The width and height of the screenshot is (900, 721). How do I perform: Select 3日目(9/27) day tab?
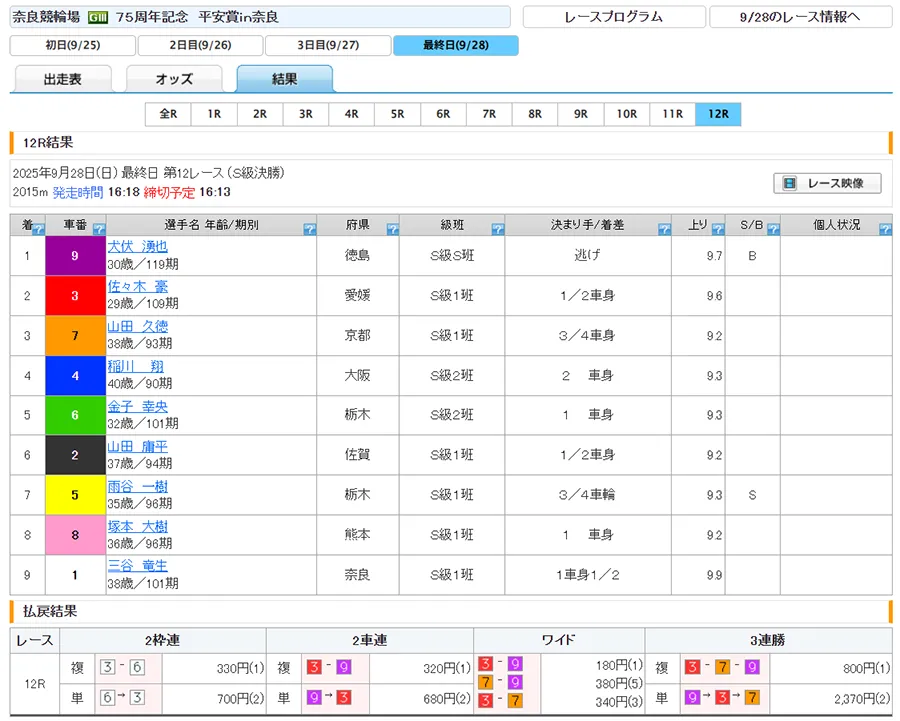pos(328,46)
